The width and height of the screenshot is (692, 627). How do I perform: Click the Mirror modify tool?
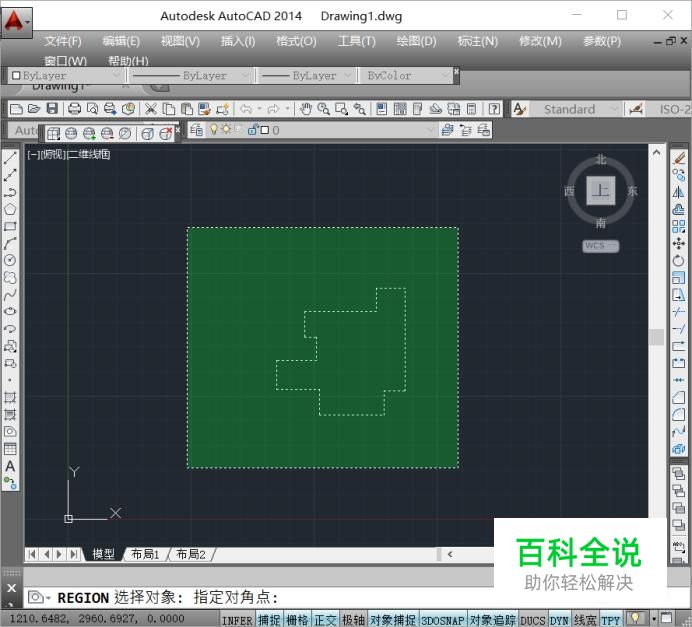point(679,192)
